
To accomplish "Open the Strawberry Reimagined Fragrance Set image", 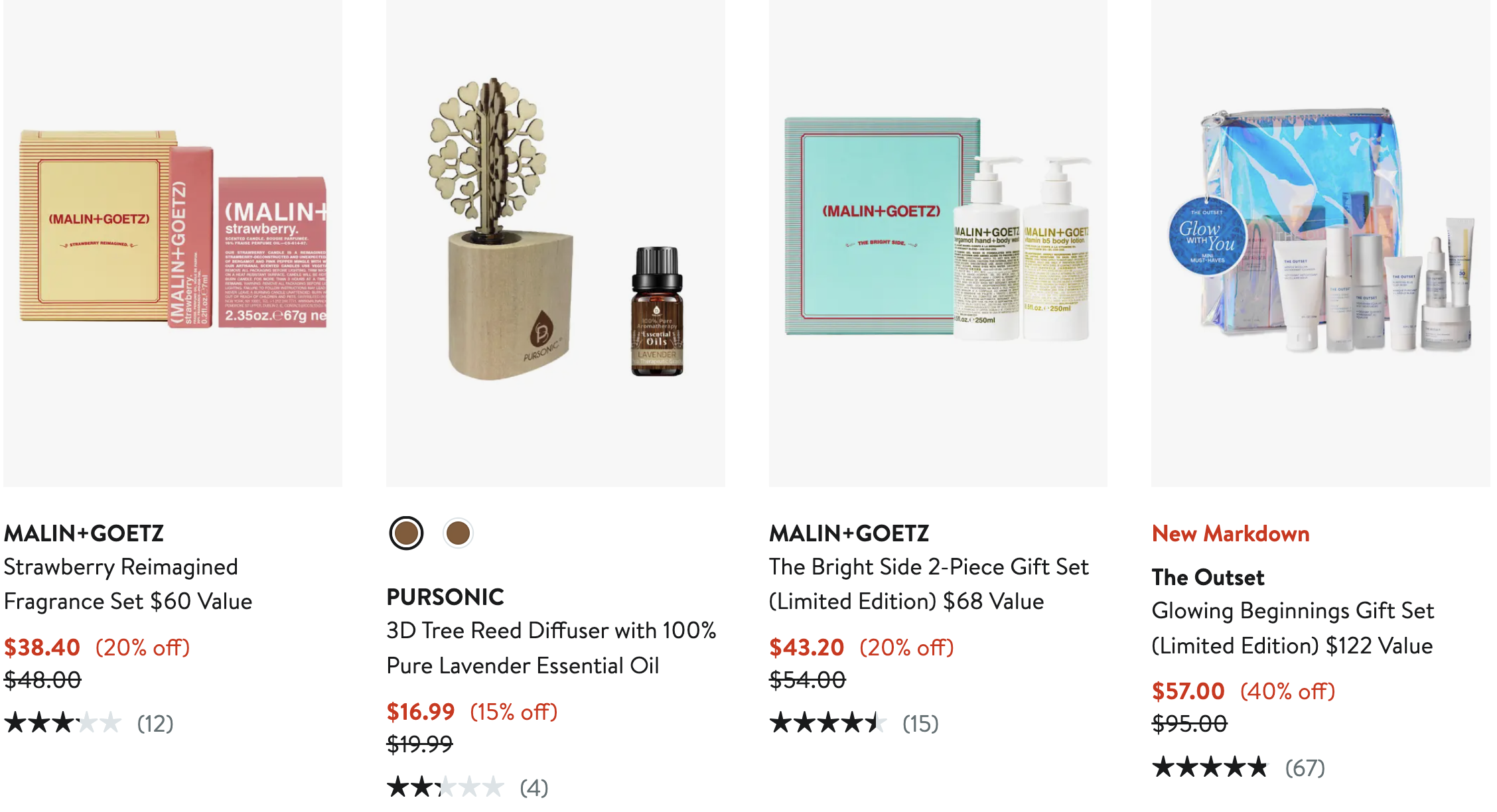I will 173,243.
